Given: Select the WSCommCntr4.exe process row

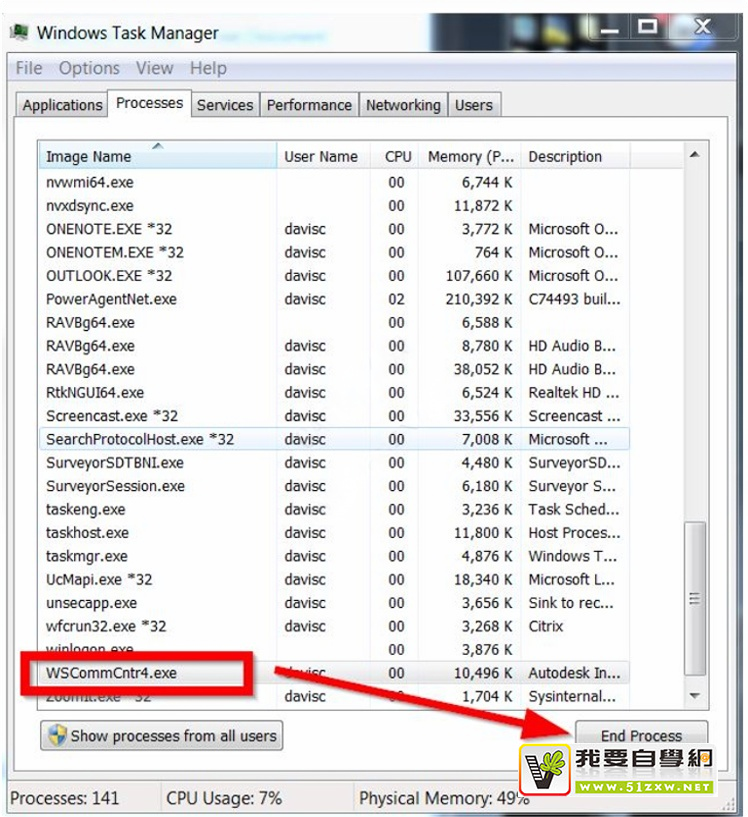Looking at the screenshot, I should click(x=111, y=673).
